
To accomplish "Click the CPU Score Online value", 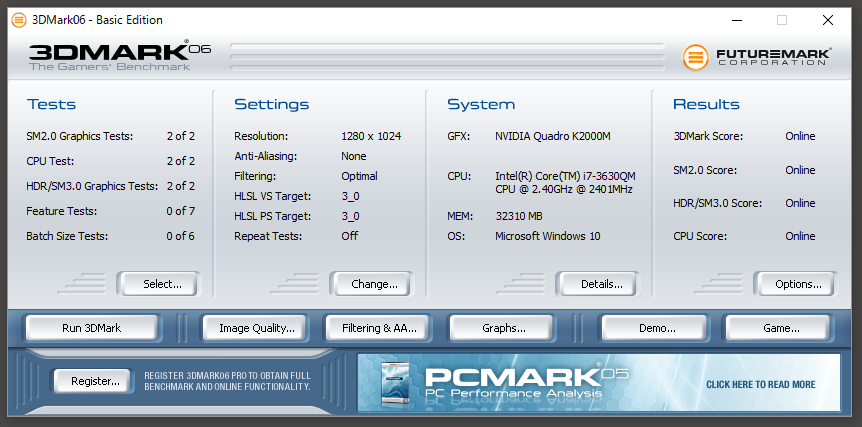I will 800,236.
